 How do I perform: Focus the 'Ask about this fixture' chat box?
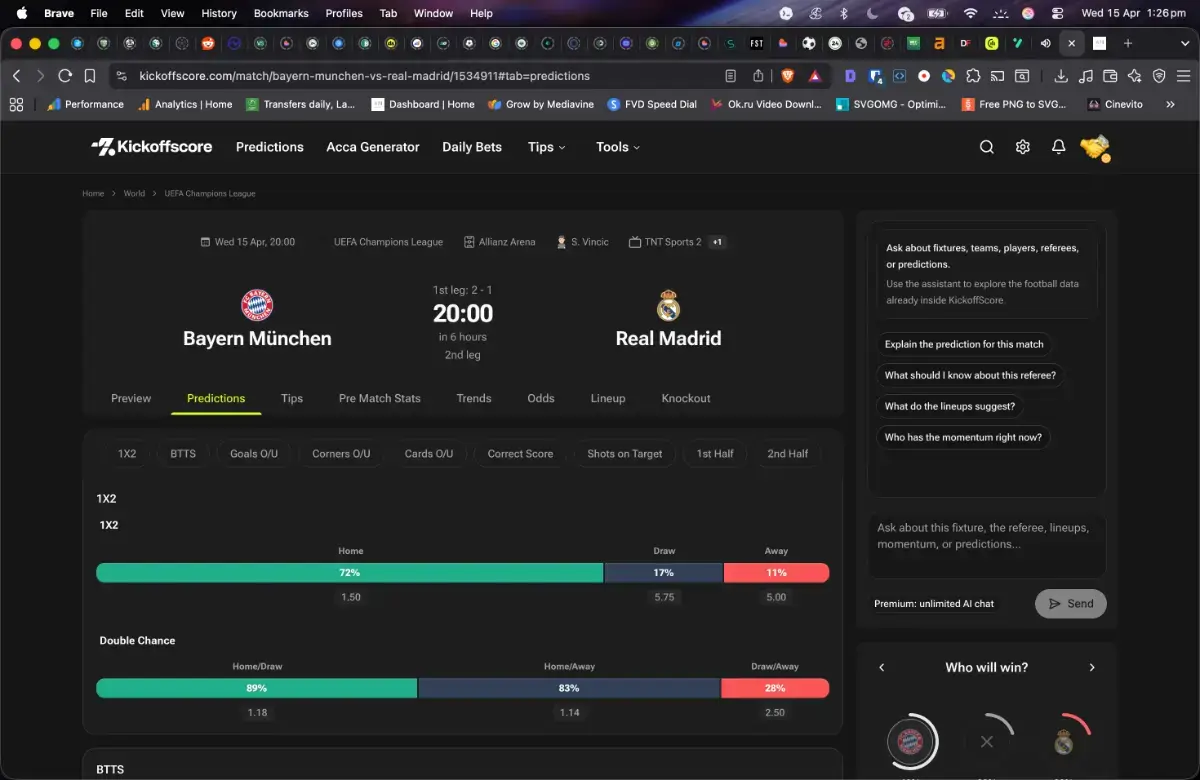click(x=987, y=546)
